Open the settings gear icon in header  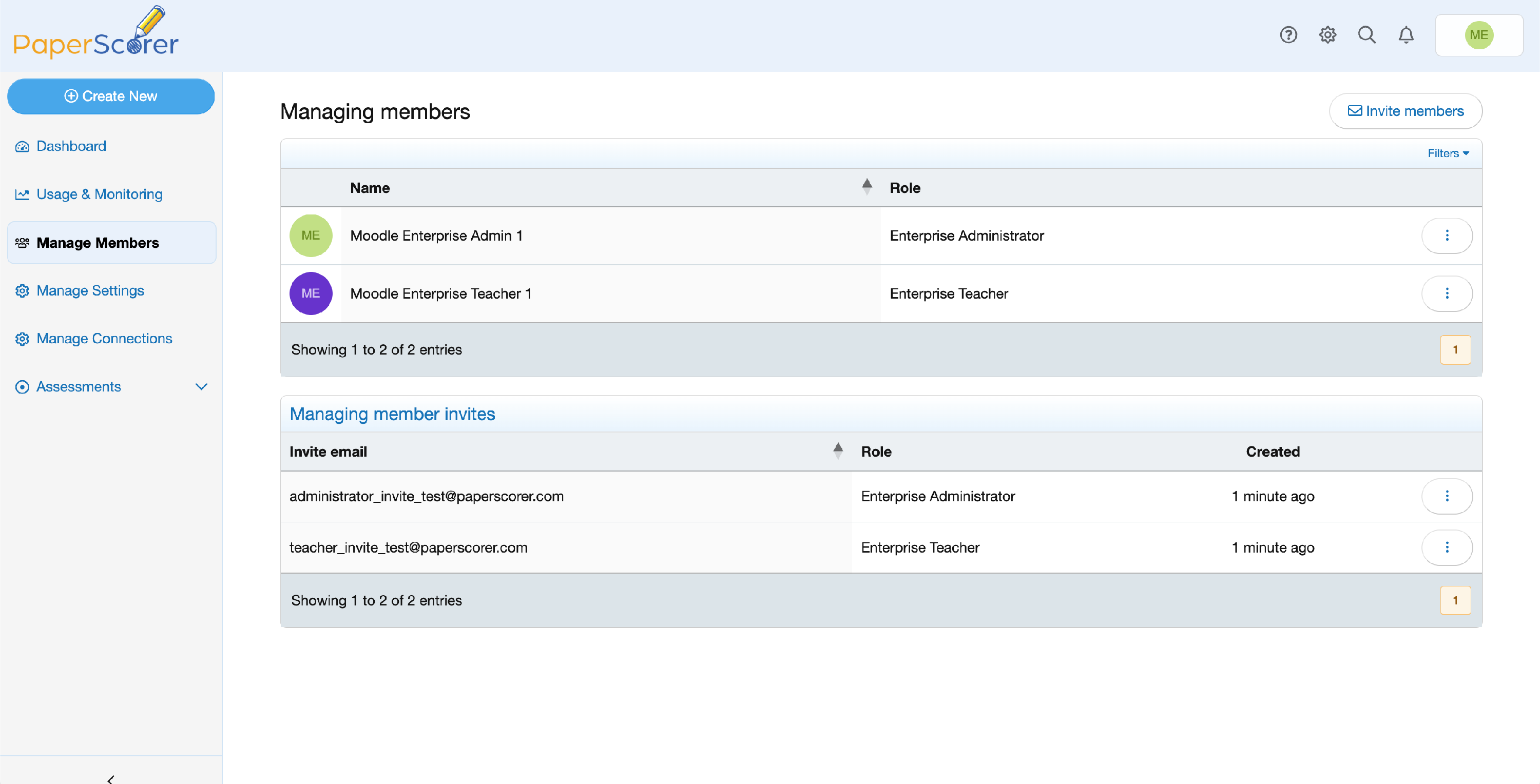1327,35
